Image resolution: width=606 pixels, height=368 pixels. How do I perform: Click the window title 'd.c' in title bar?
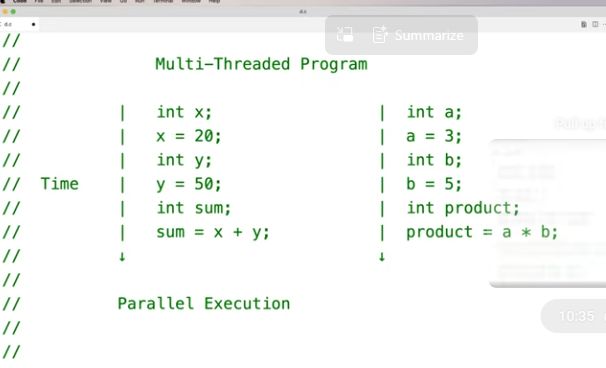(x=303, y=12)
